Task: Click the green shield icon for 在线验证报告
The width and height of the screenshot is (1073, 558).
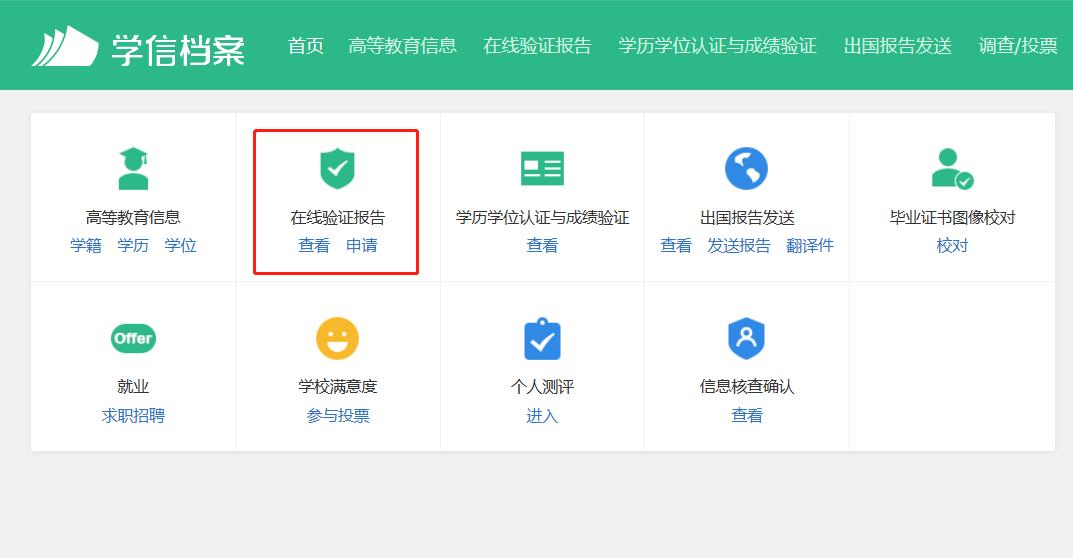Action: pyautogui.click(x=337, y=168)
